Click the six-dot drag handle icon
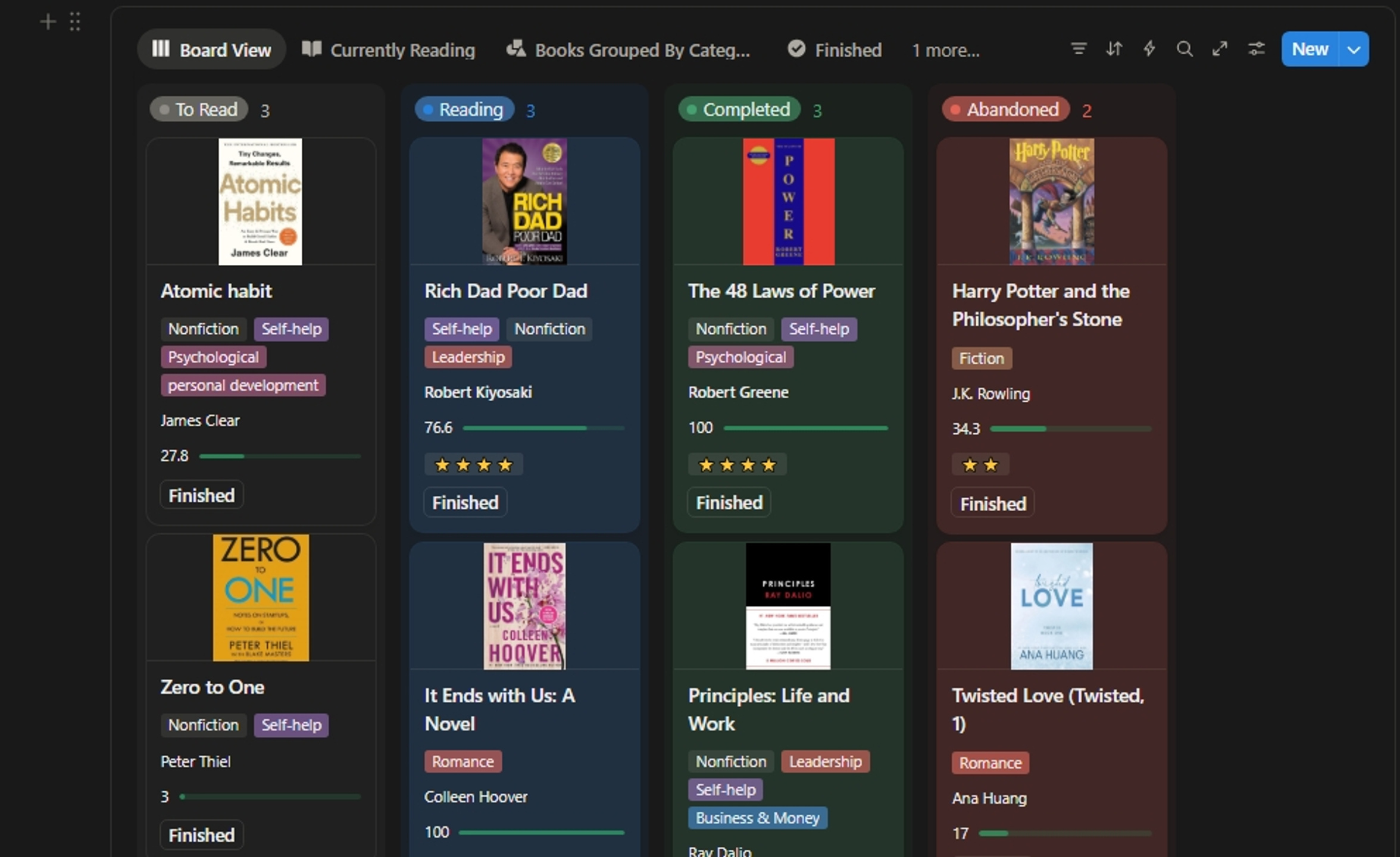Screen dimensions: 1400x857 click(75, 22)
